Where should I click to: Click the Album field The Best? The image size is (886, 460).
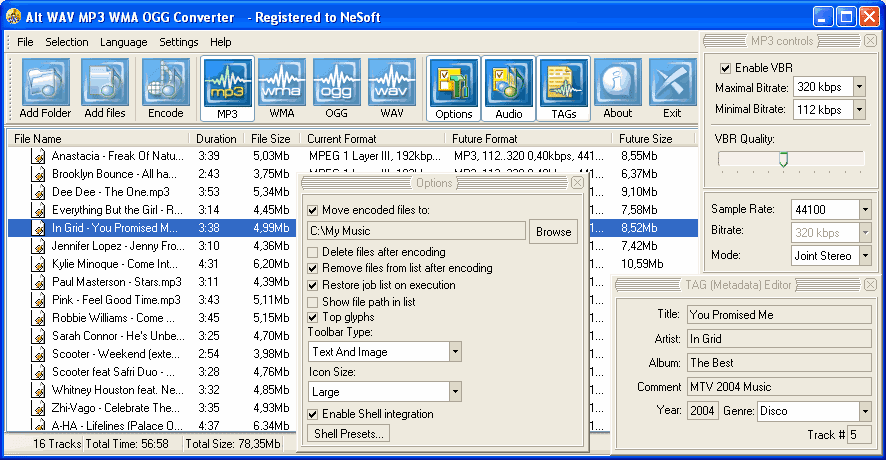tap(779, 363)
